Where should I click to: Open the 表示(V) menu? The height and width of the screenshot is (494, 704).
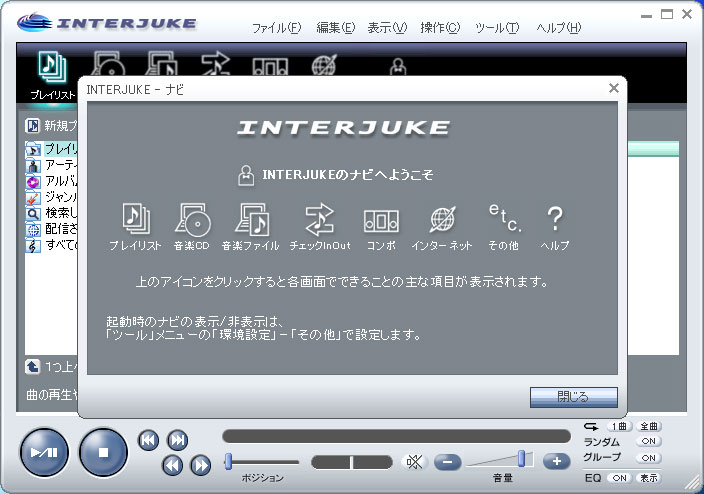point(387,28)
